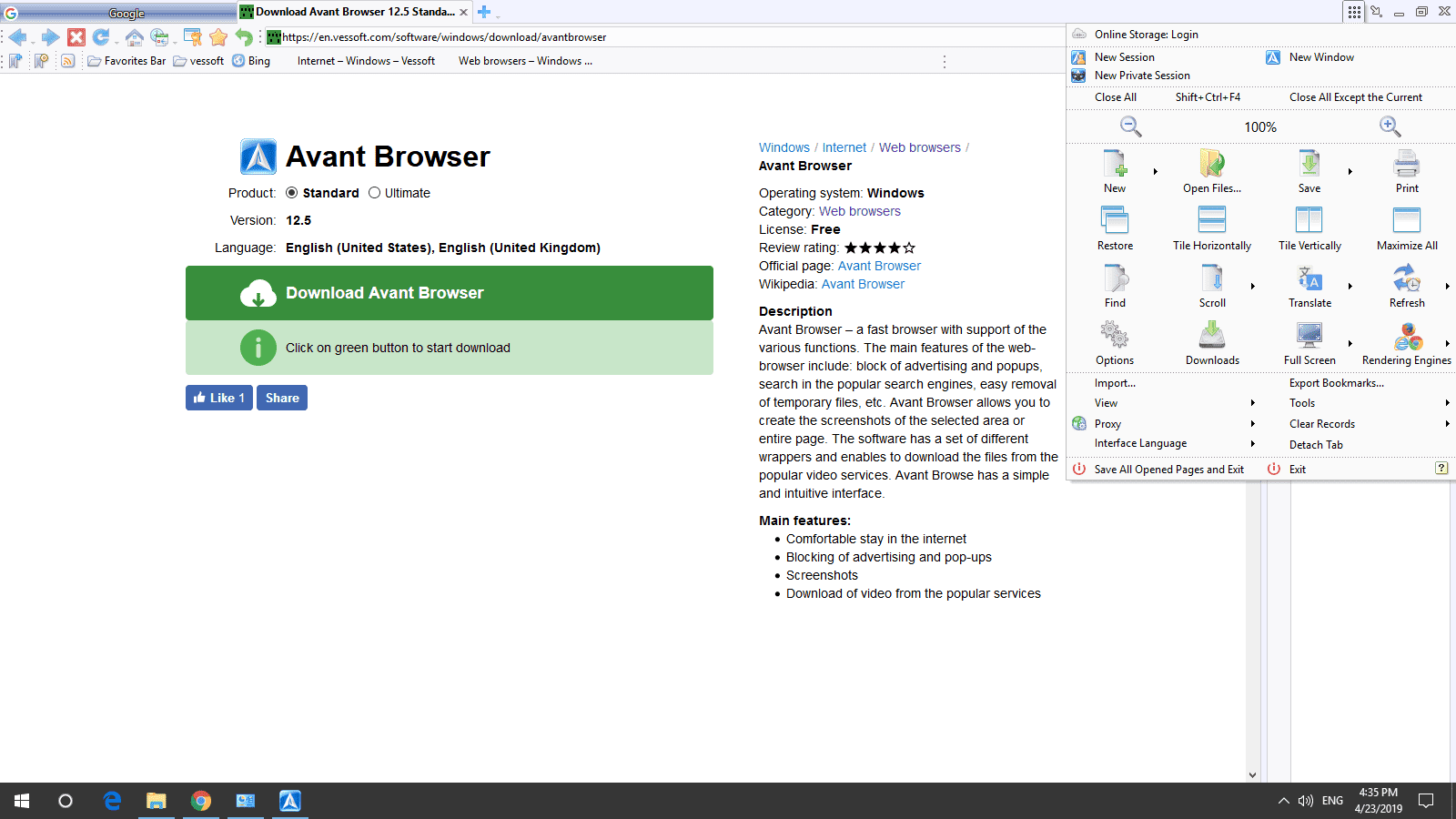
Task: Select the Ultimate product radio button
Action: [374, 193]
